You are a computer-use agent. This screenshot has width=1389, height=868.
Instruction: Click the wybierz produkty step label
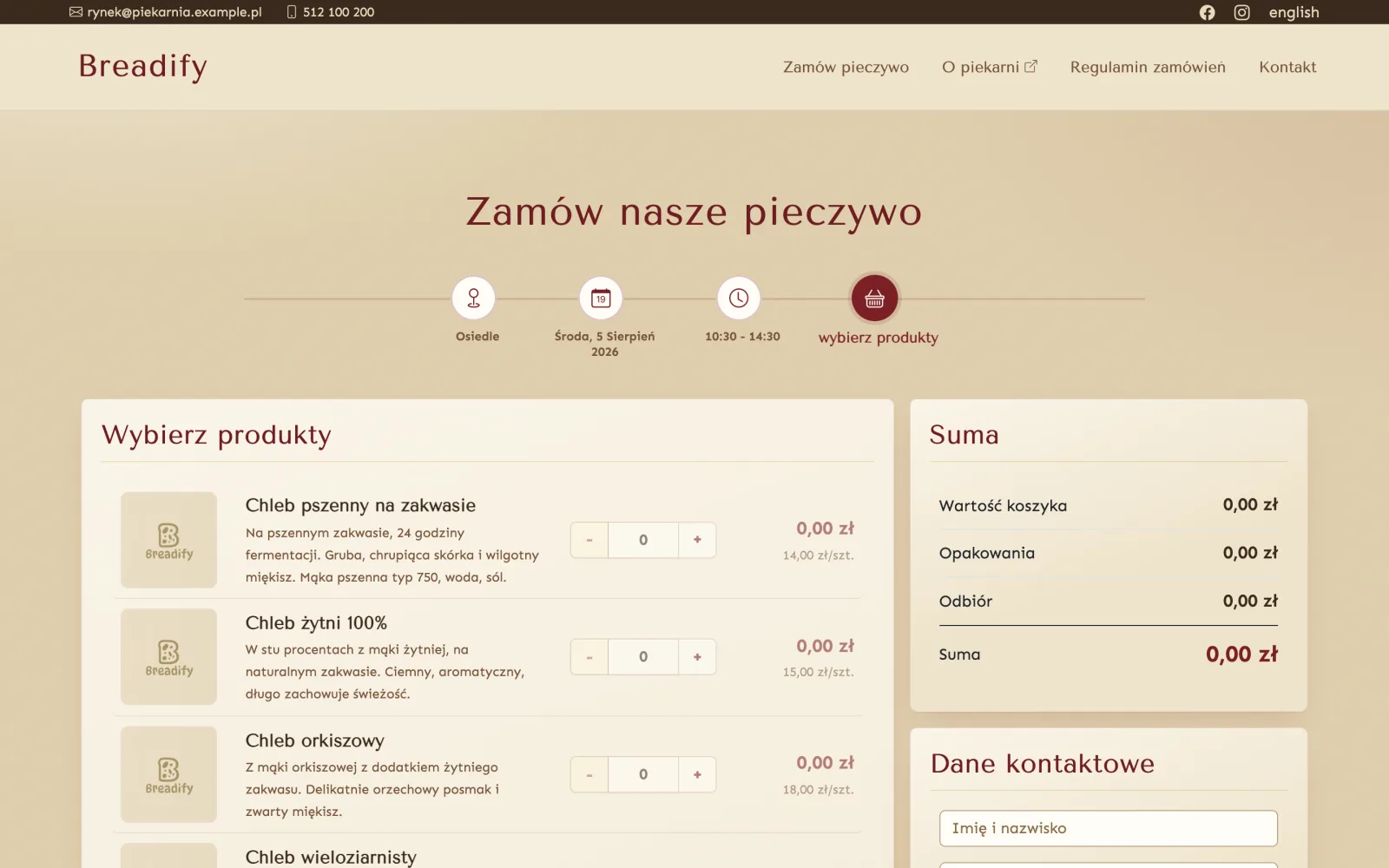point(879,338)
